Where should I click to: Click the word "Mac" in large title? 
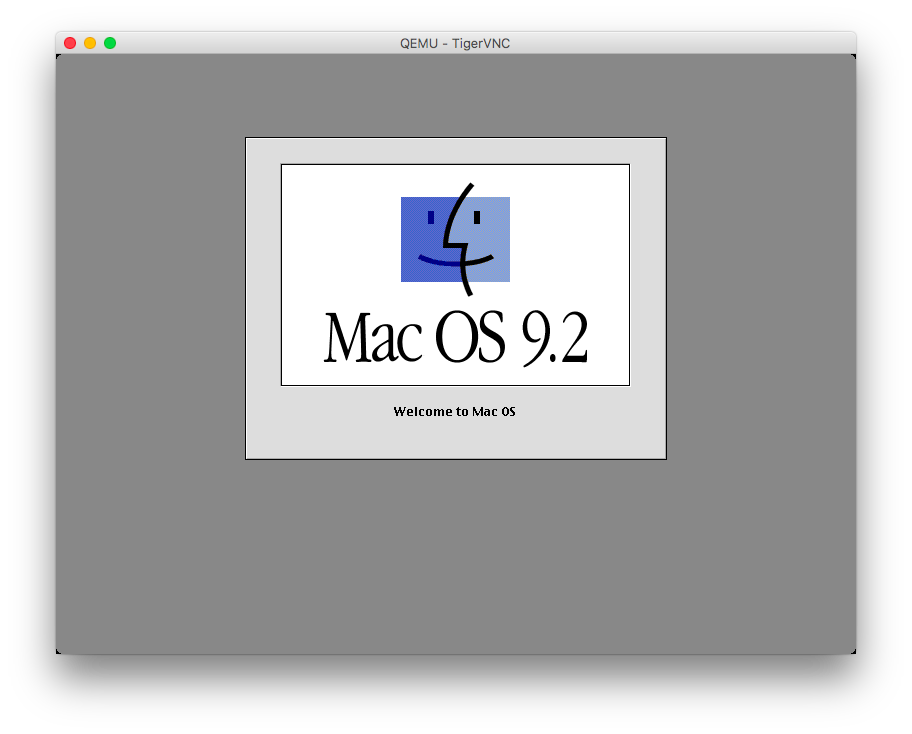click(x=373, y=338)
